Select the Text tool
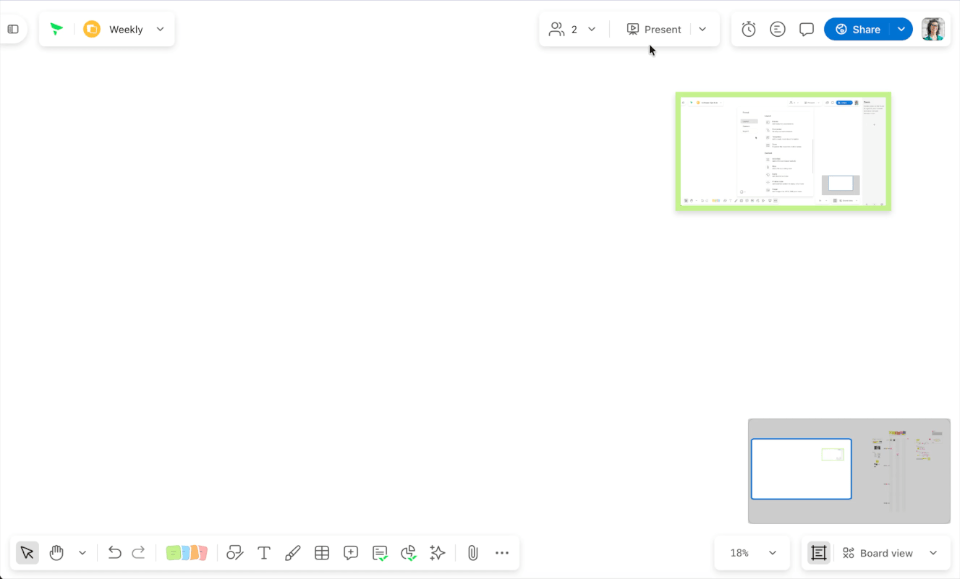The width and height of the screenshot is (960, 579). [264, 553]
